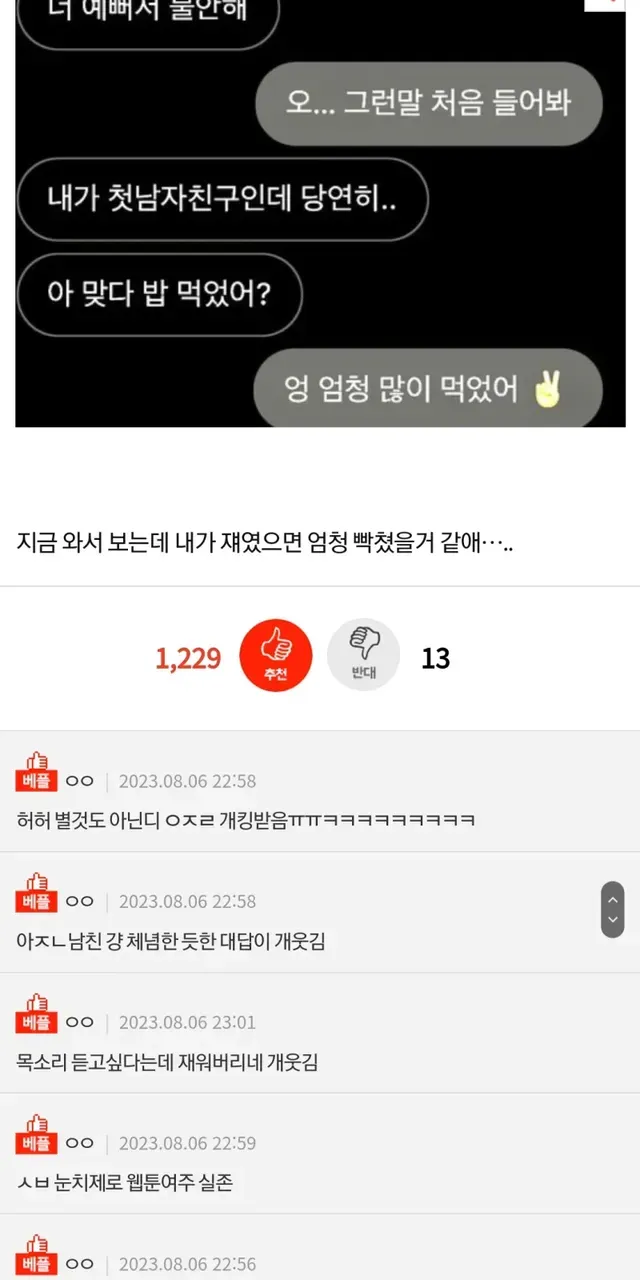Click the 베플 badge on the 웹툰여주 실존 comment
The width and height of the screenshot is (640, 1280).
[36, 1134]
